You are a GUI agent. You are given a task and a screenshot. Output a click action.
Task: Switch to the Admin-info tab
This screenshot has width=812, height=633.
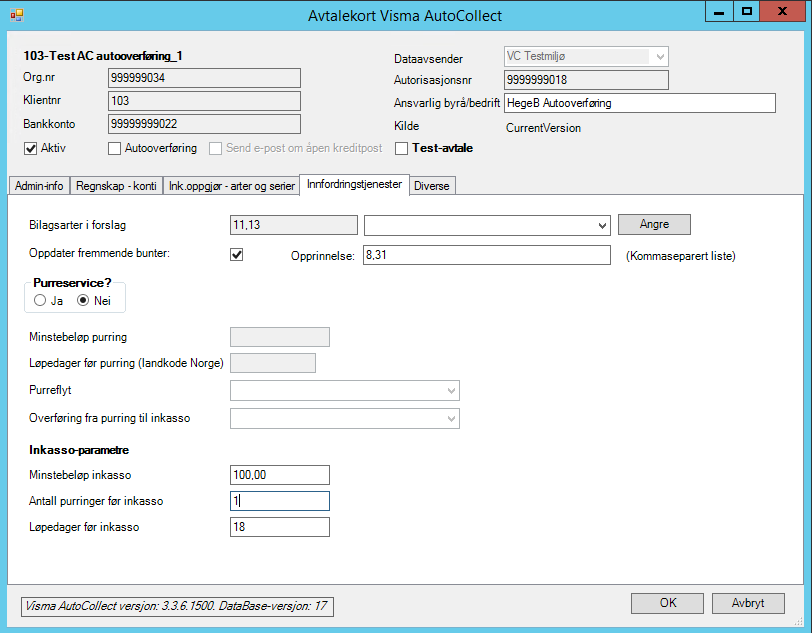39,186
